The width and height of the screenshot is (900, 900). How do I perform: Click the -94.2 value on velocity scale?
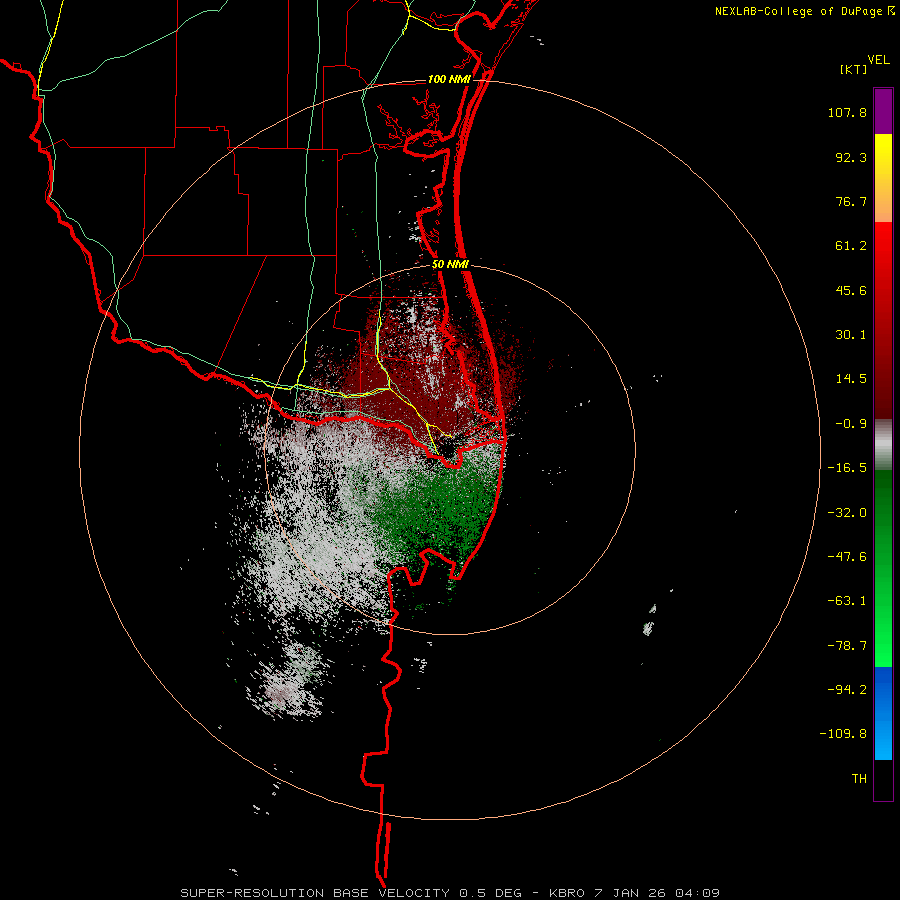pyautogui.click(x=847, y=689)
